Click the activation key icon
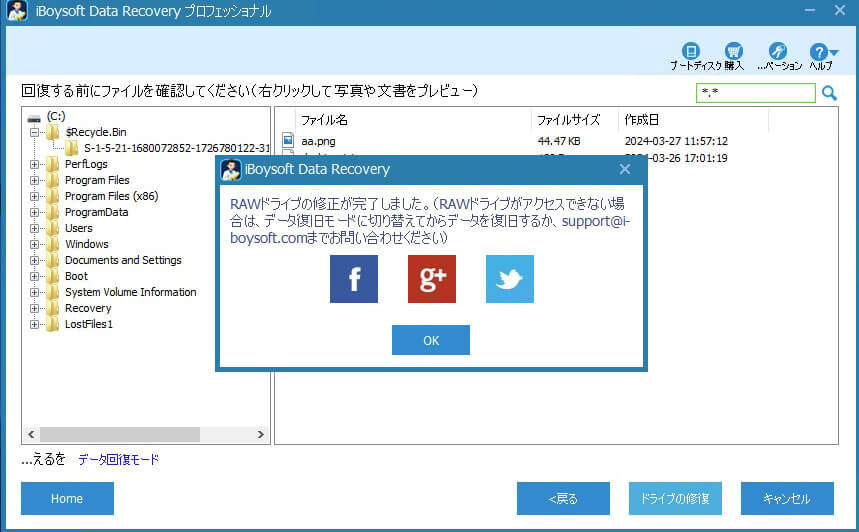 pyautogui.click(x=777, y=51)
